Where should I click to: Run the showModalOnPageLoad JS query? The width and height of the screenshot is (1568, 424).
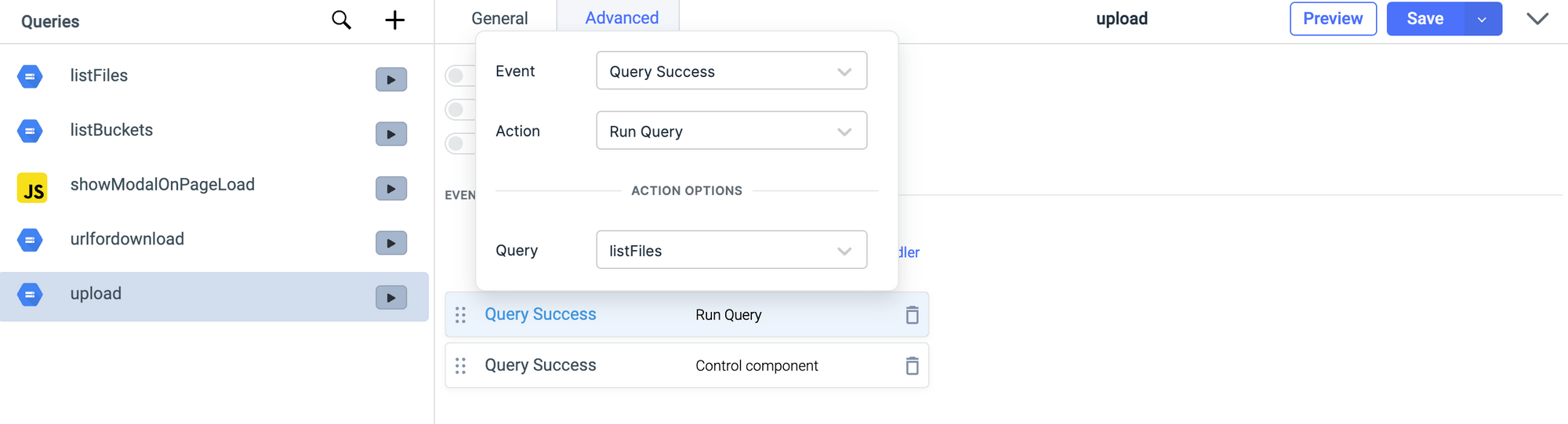pyautogui.click(x=390, y=189)
